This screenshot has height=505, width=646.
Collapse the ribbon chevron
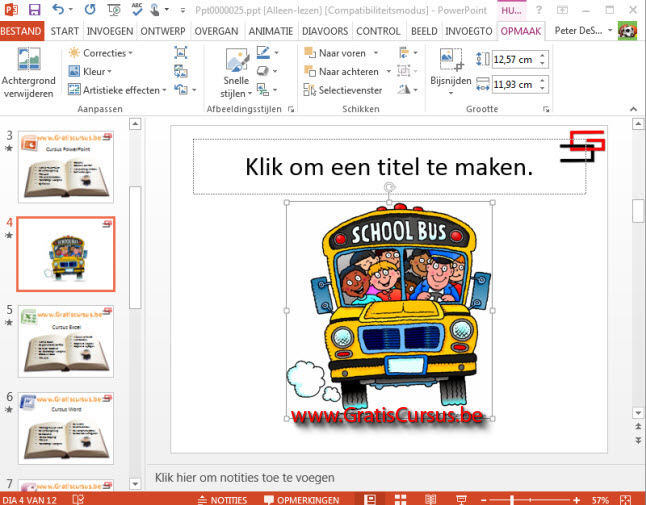[633, 109]
